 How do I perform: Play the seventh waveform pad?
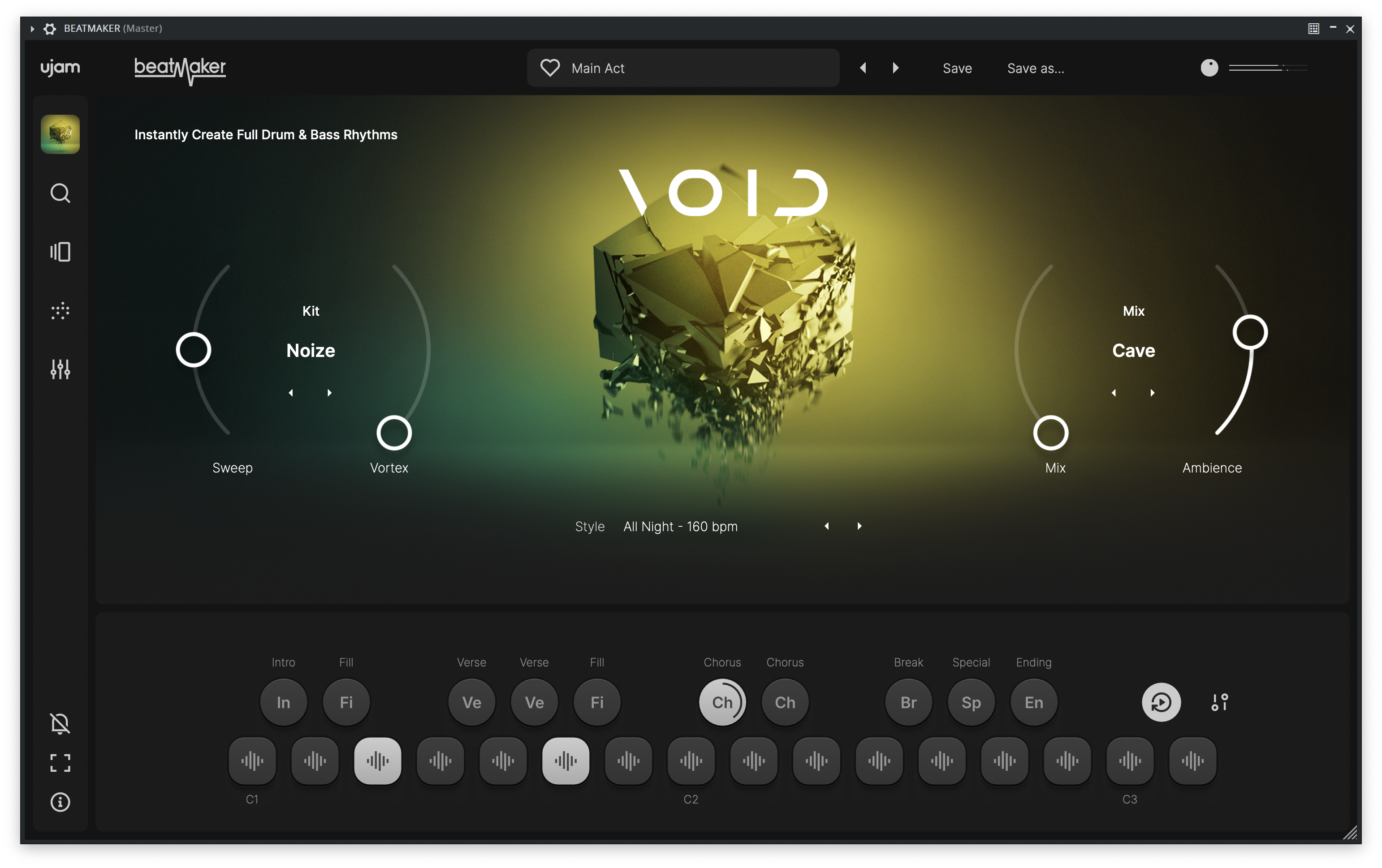(628, 761)
